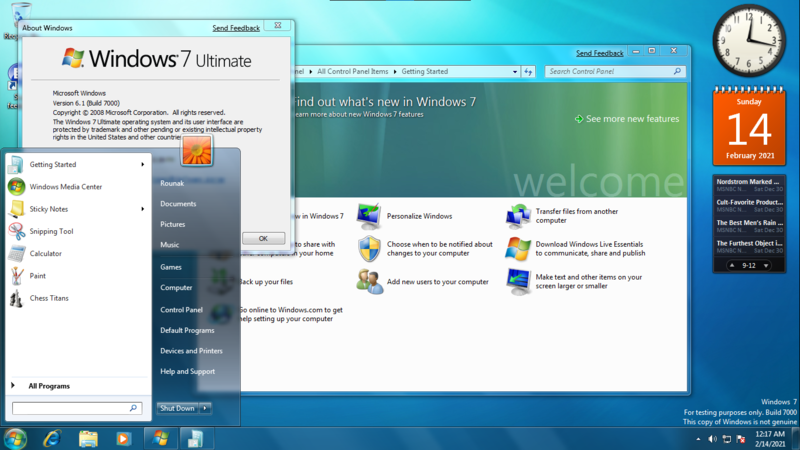
Task: Open the notification shield icon
Action: coord(369,249)
